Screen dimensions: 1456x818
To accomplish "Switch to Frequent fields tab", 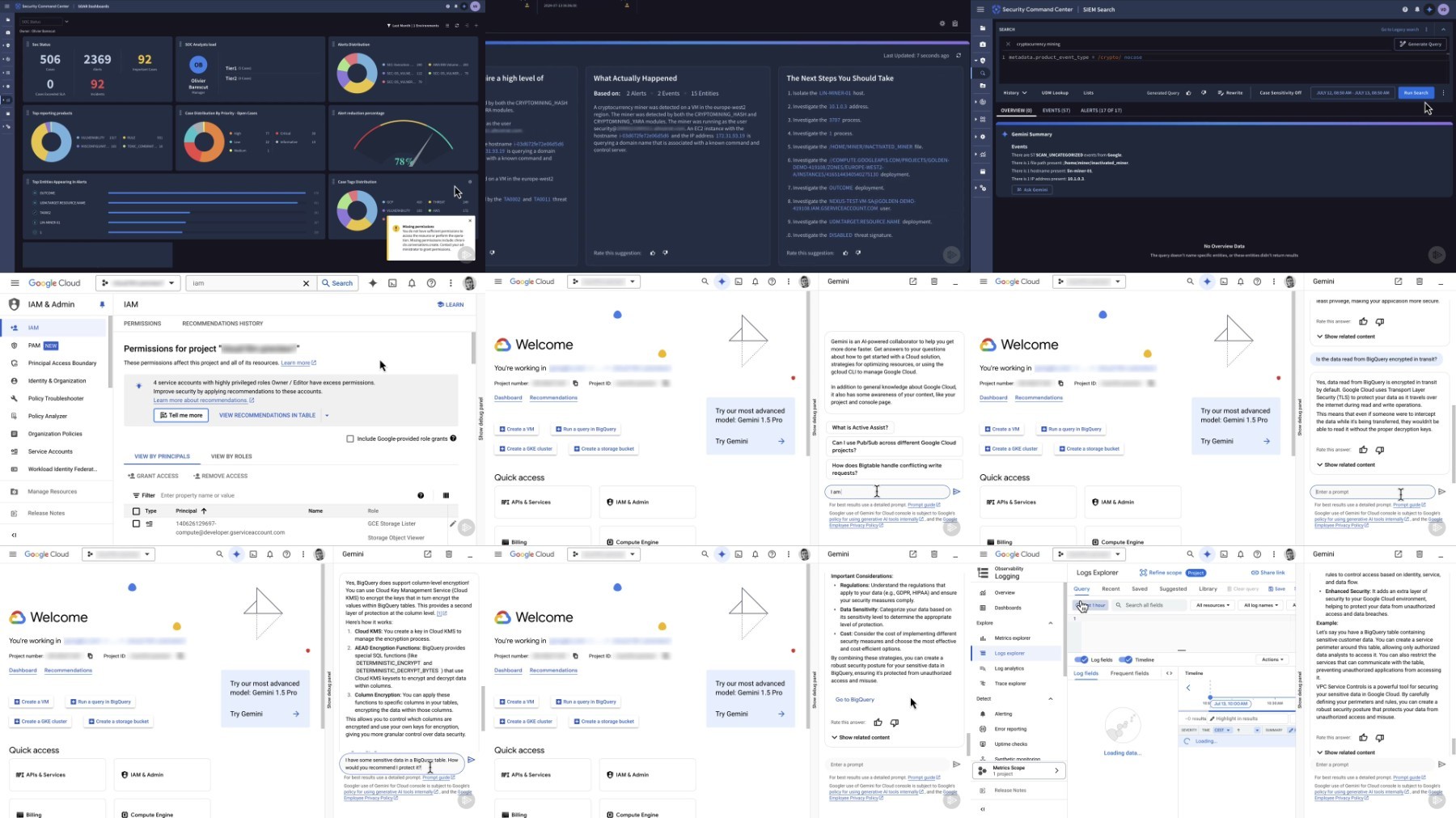I will 1129,673.
